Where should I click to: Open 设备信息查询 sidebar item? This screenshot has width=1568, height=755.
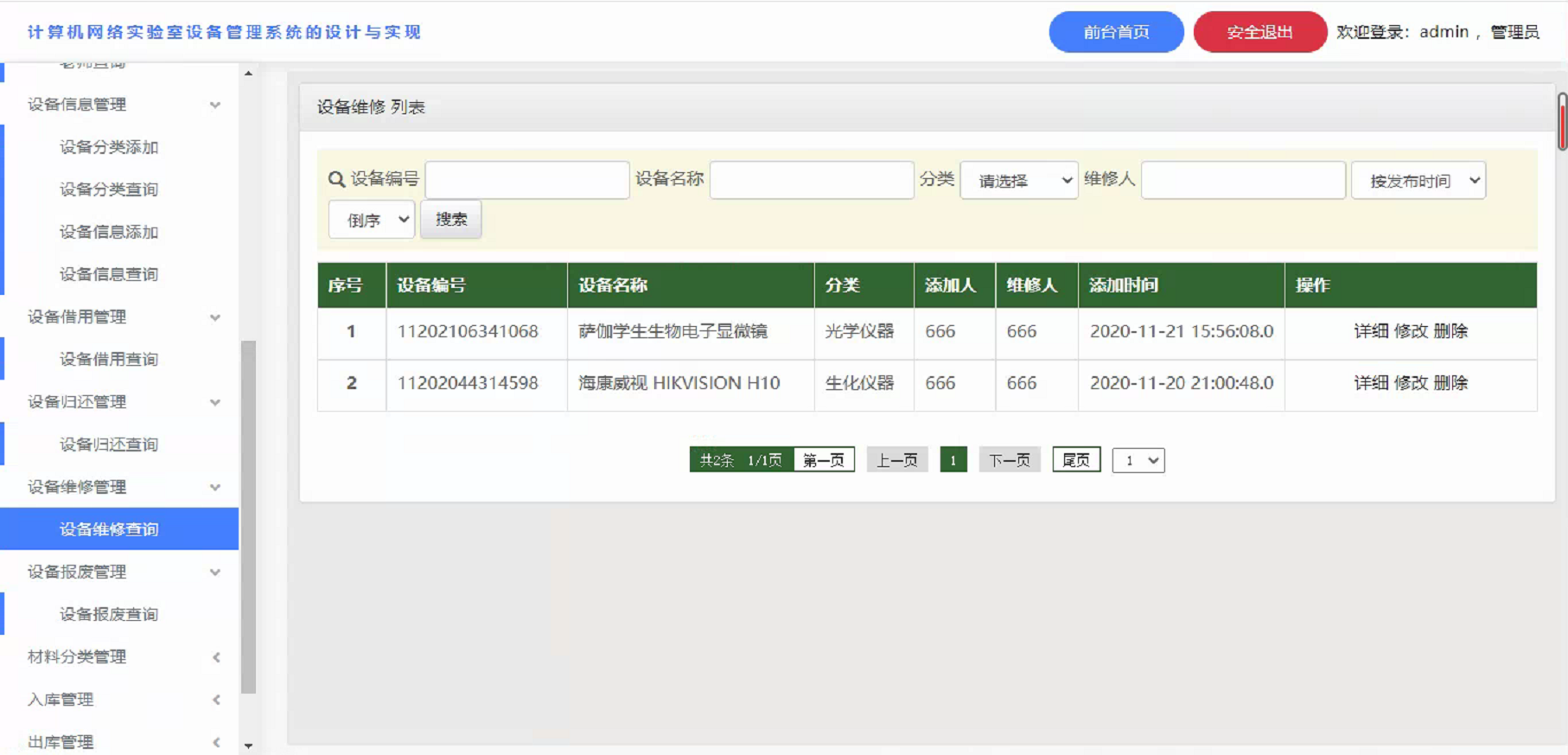[109, 274]
